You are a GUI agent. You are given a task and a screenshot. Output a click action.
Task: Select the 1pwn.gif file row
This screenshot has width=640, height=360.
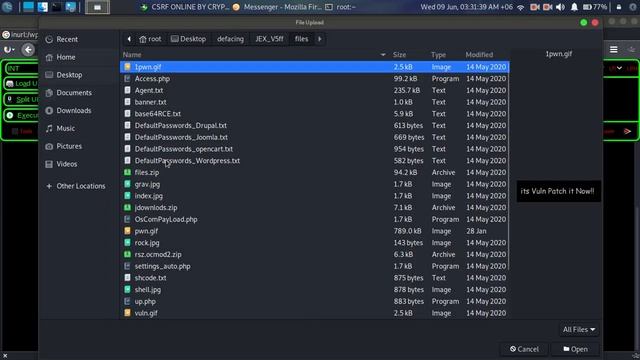[314, 67]
